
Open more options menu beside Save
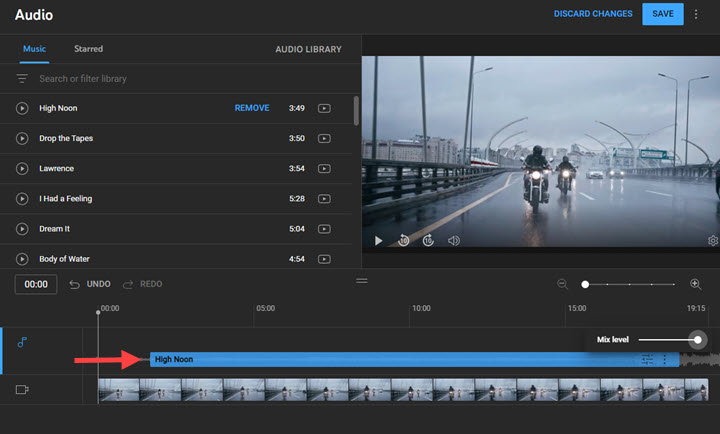(696, 14)
